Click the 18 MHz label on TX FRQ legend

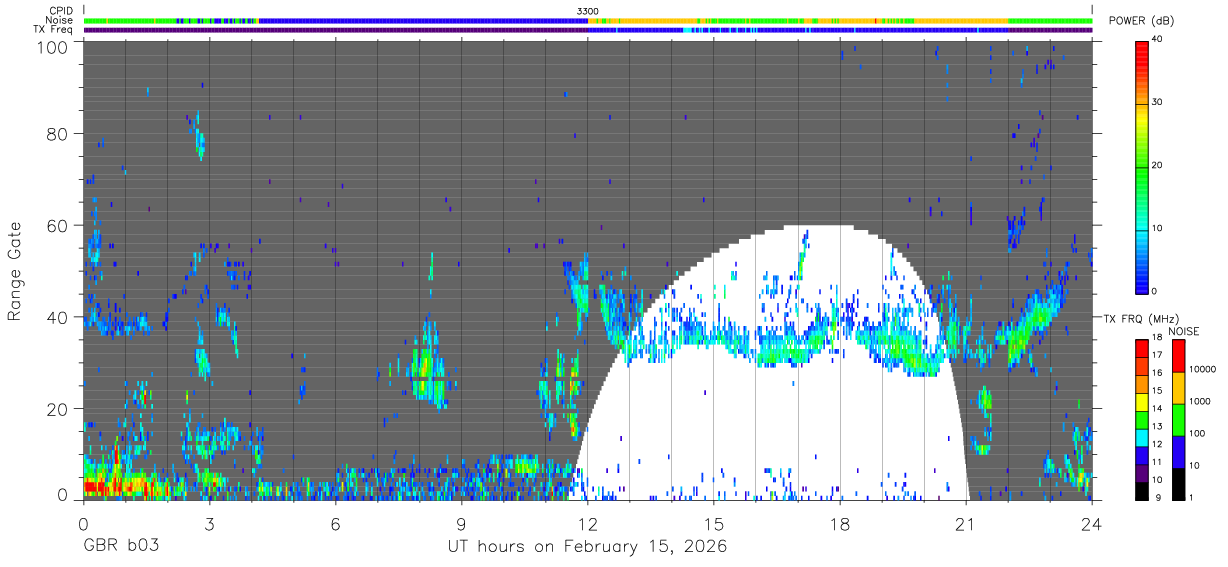pos(1156,338)
